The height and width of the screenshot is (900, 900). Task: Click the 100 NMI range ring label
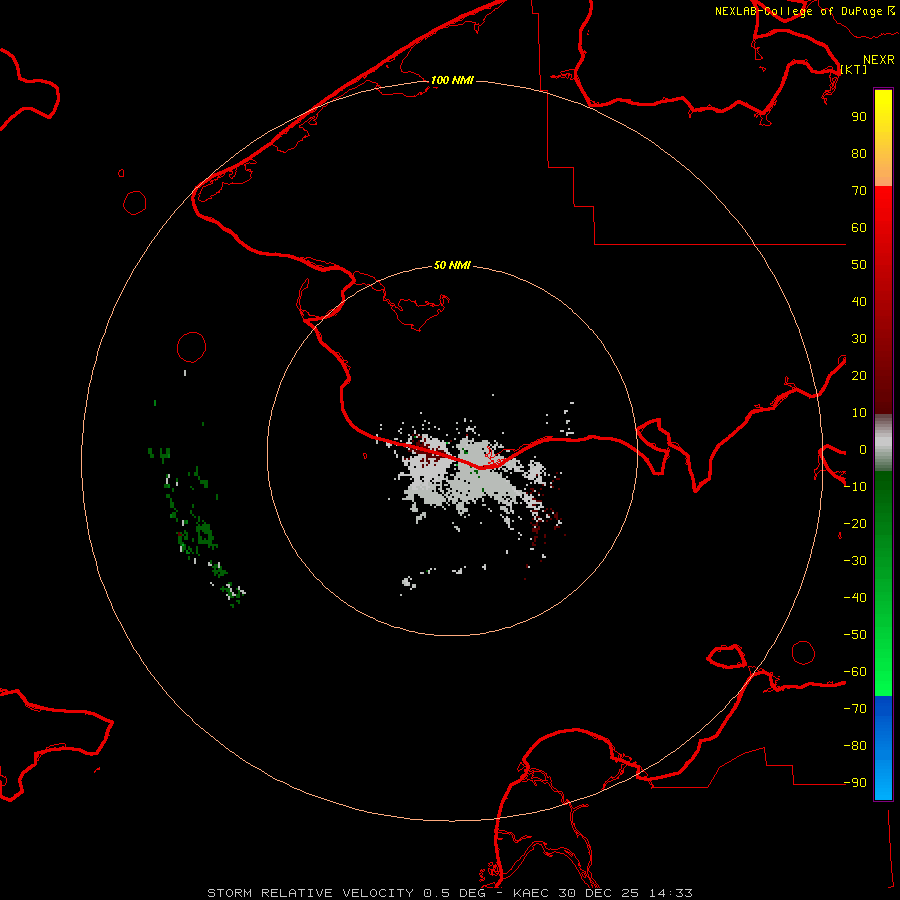(x=452, y=80)
